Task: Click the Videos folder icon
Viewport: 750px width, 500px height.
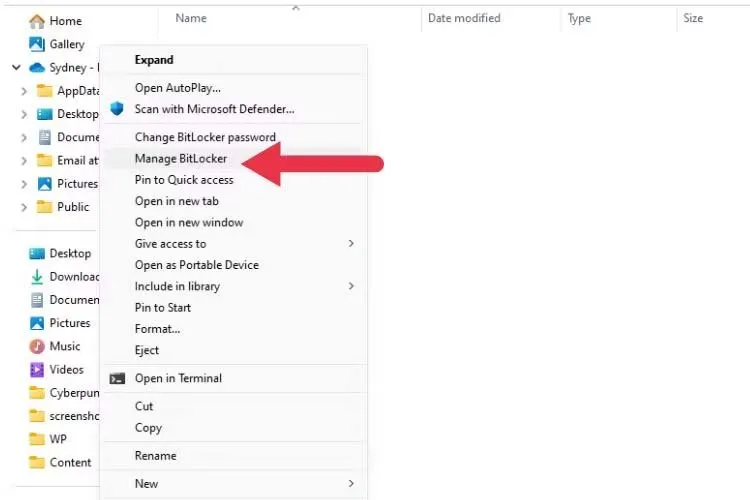Action: 37,369
